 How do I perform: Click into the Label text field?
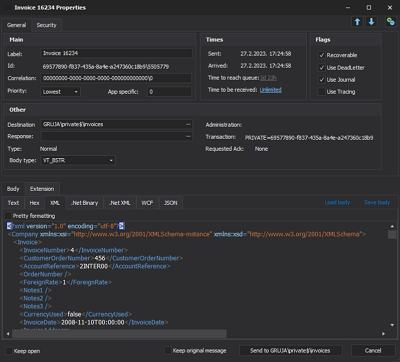[x=116, y=53]
